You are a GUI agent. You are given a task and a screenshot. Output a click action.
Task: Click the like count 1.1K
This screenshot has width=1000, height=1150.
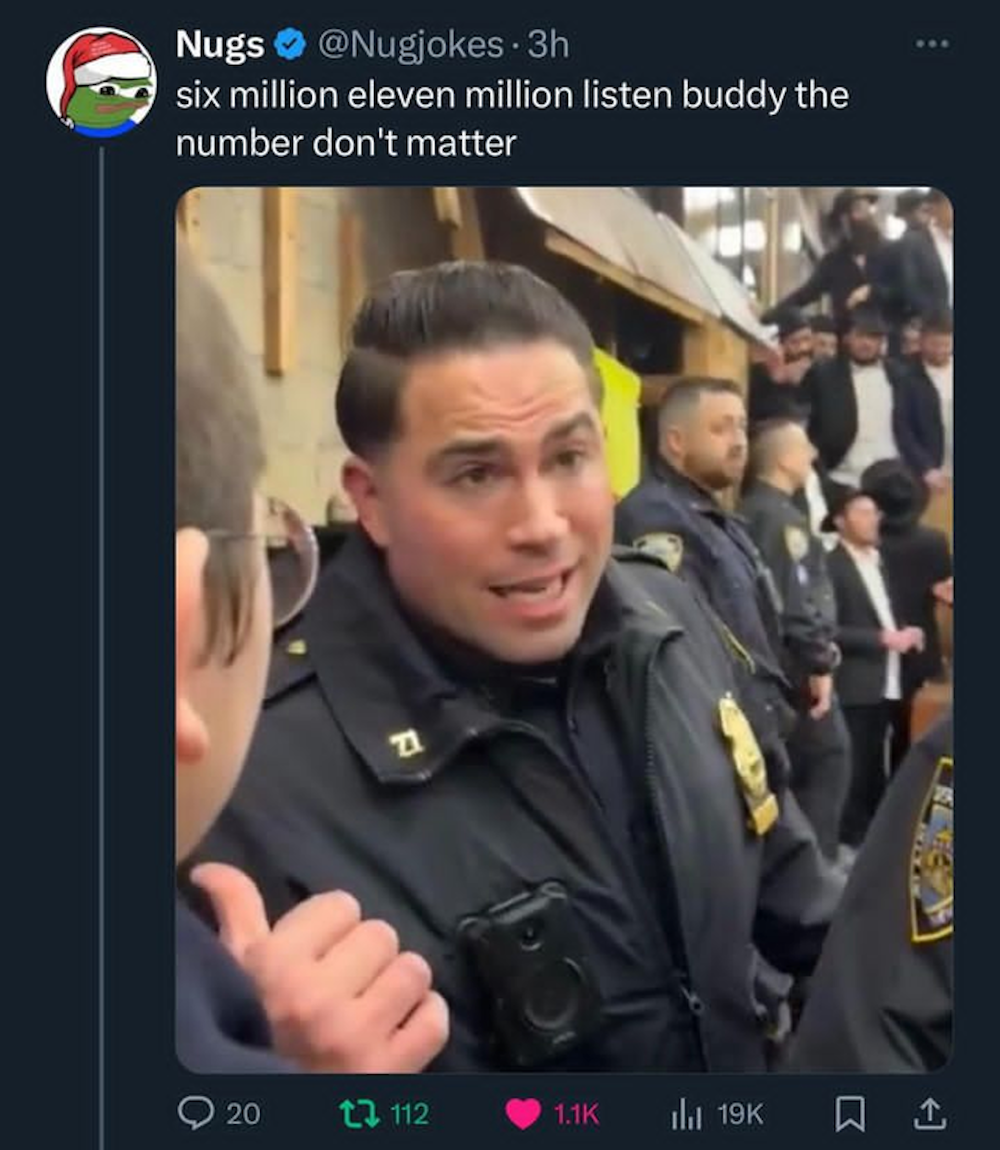(x=577, y=1113)
